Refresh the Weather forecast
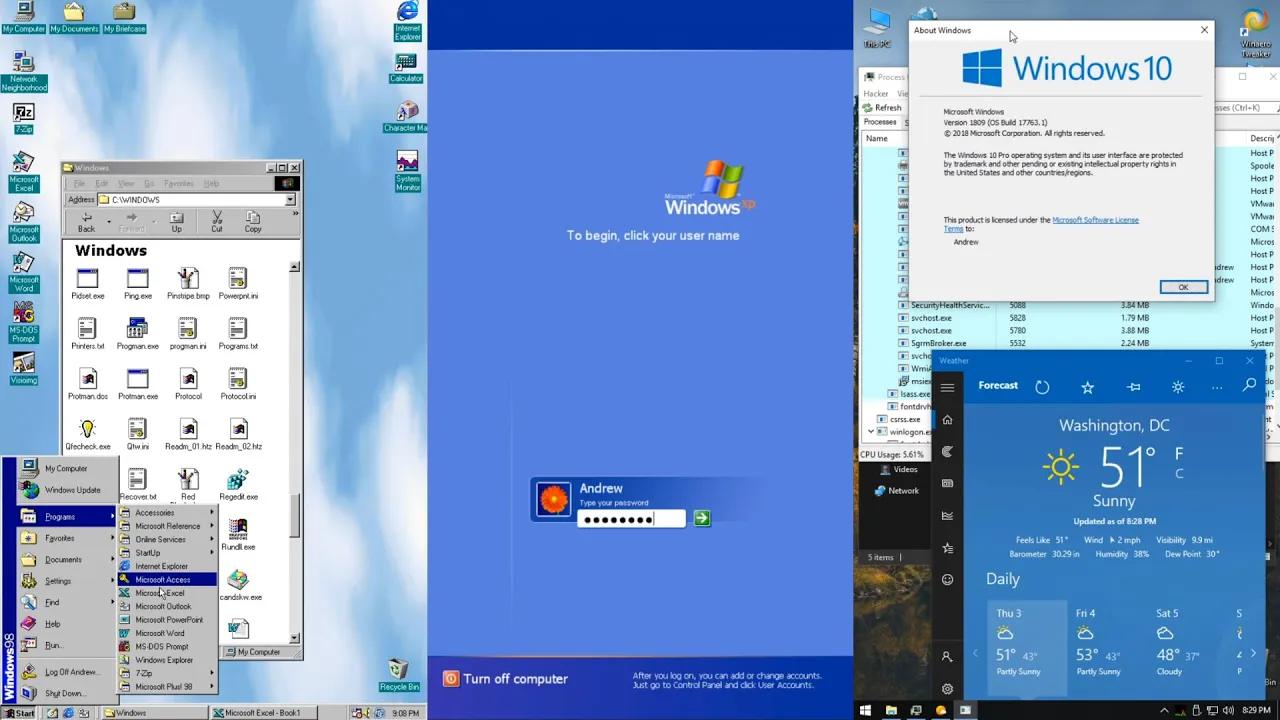Screen dimensions: 1280x720 coord(1042,387)
